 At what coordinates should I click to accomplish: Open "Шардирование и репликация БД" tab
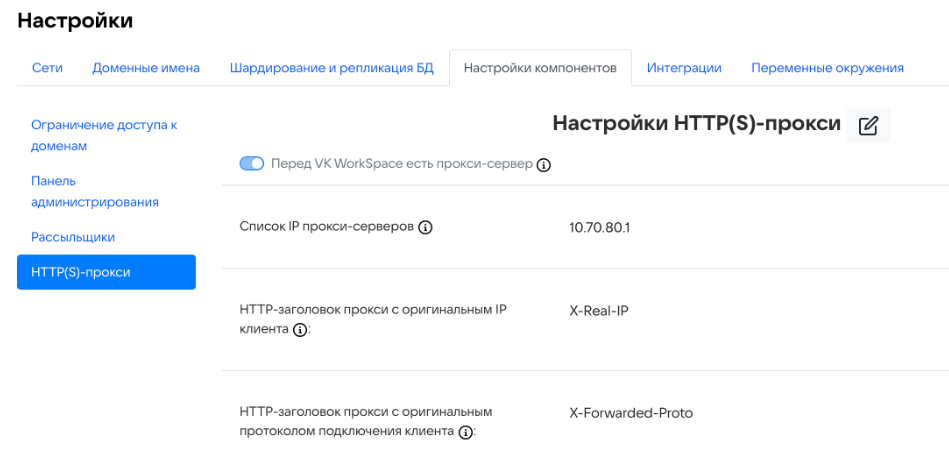click(331, 68)
